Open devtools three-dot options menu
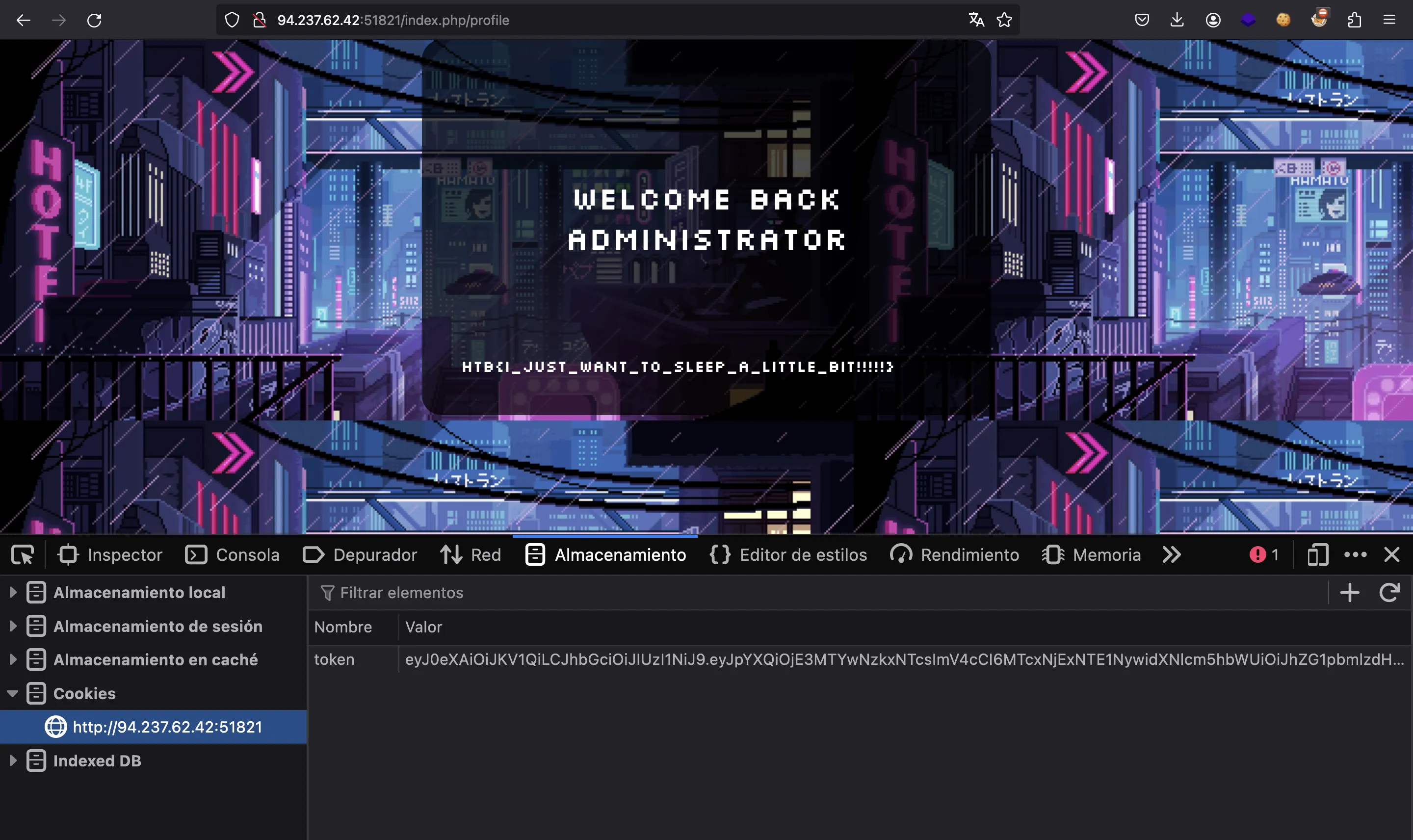1413x840 pixels. pos(1355,555)
